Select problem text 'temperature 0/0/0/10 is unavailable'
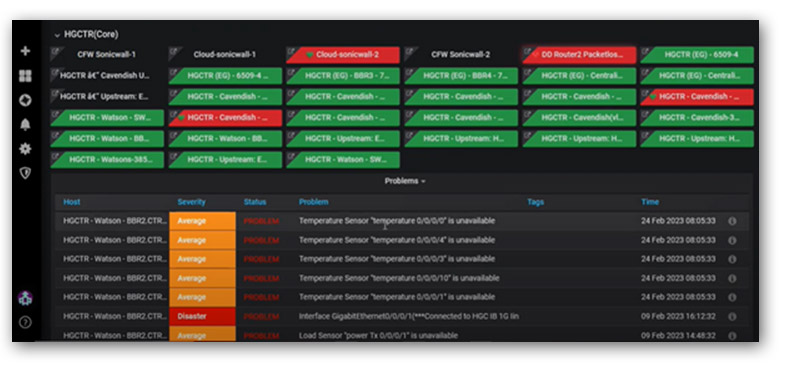Screen dimensions: 790x369 (x=399, y=278)
